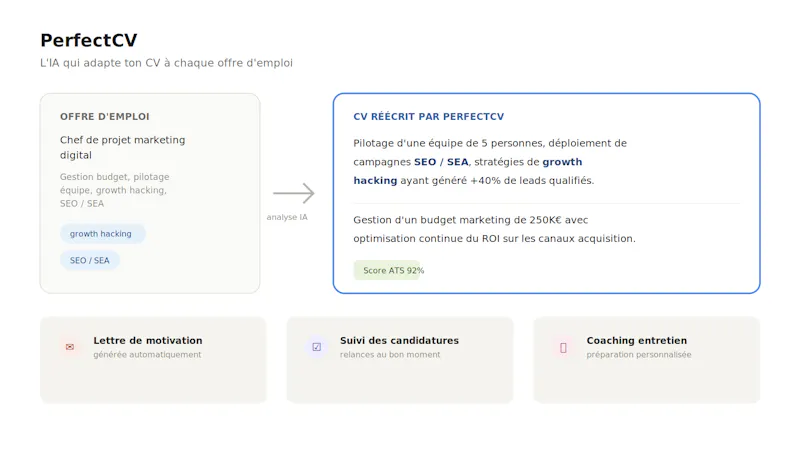Click the envelope icon for Lettre de motivation
This screenshot has height=450, width=800.
70,347
